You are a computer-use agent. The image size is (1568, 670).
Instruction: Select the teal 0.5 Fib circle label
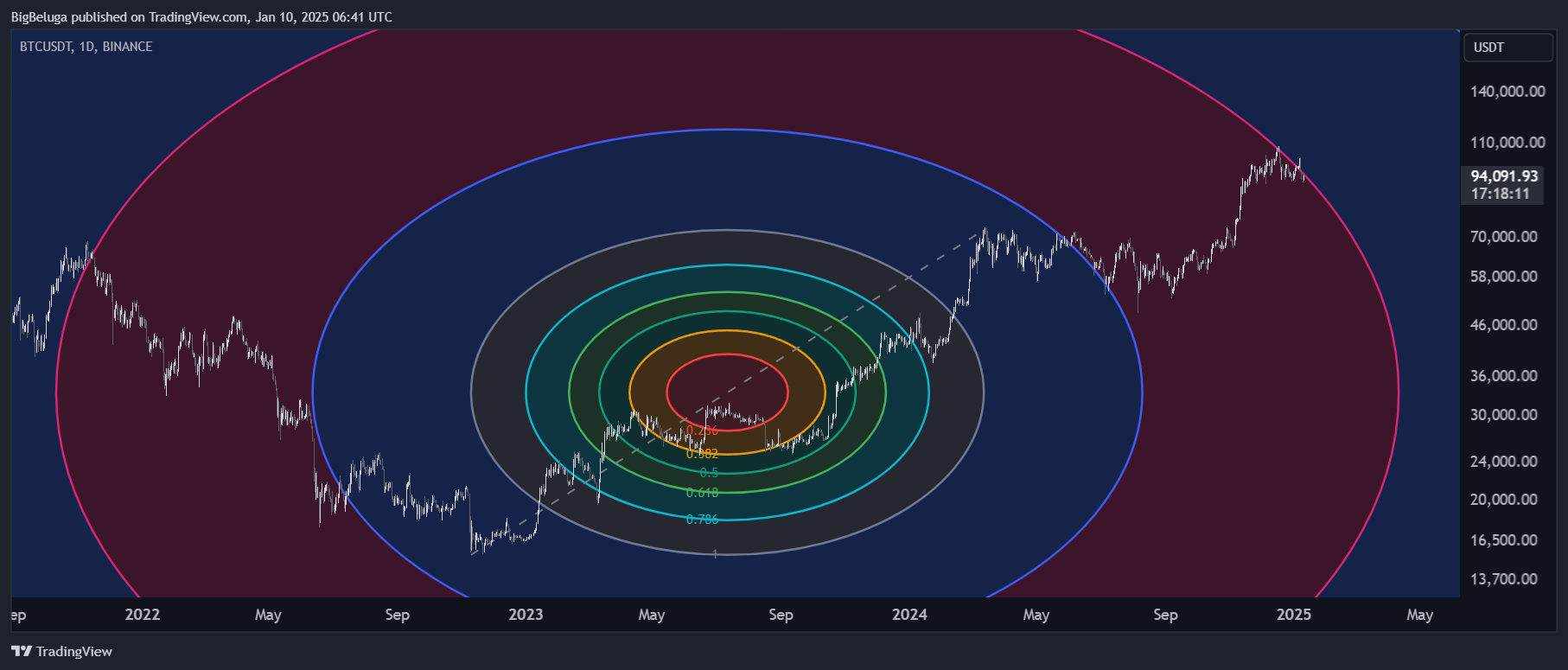coord(709,473)
